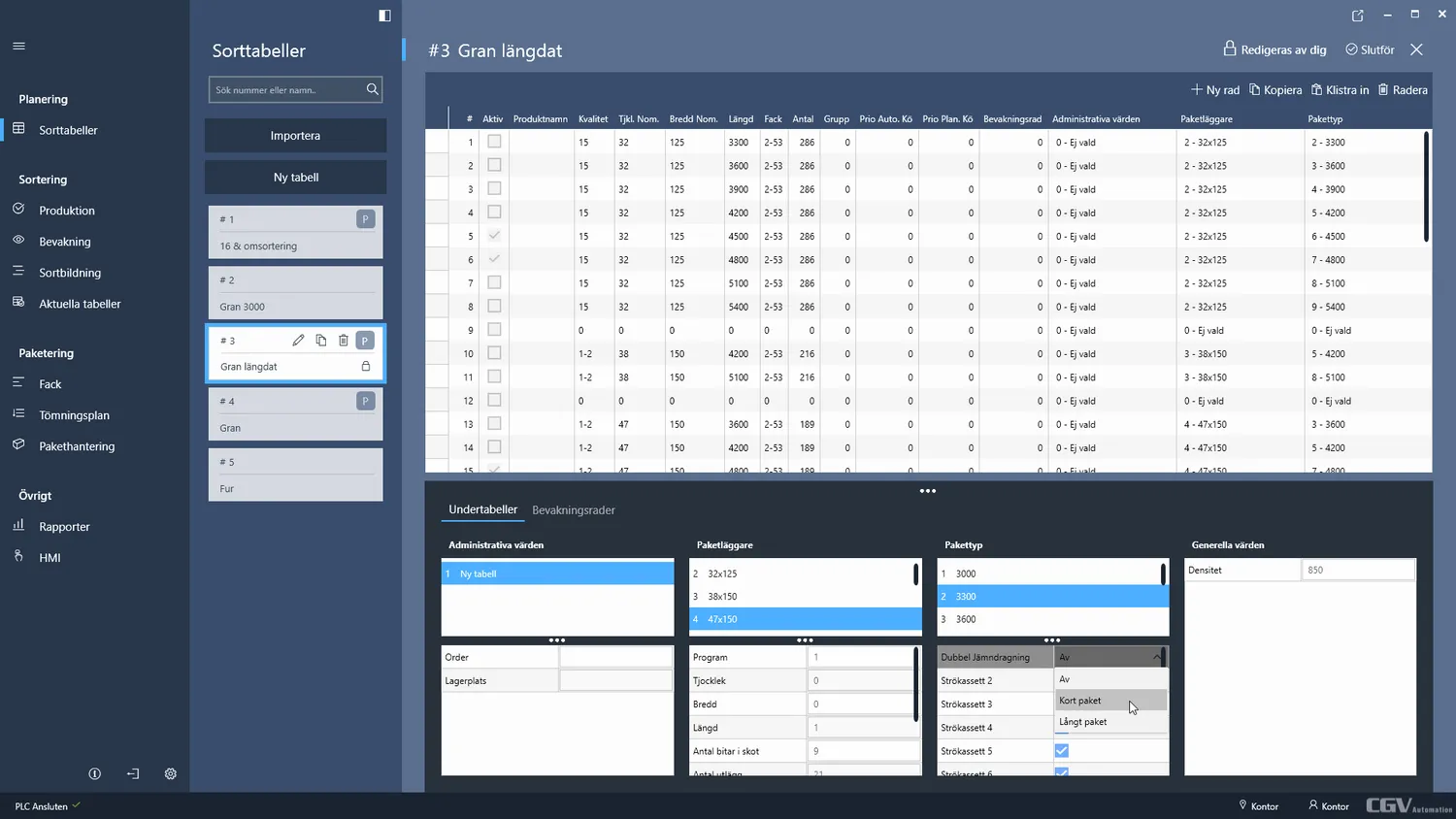Click the trash icon on table #3 card

(x=343, y=341)
